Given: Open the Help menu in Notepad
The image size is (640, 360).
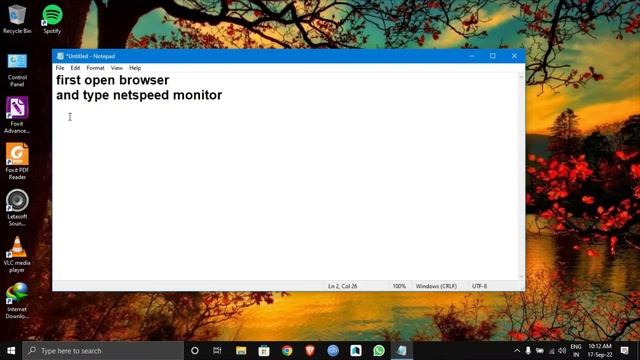Looking at the screenshot, I should (135, 68).
